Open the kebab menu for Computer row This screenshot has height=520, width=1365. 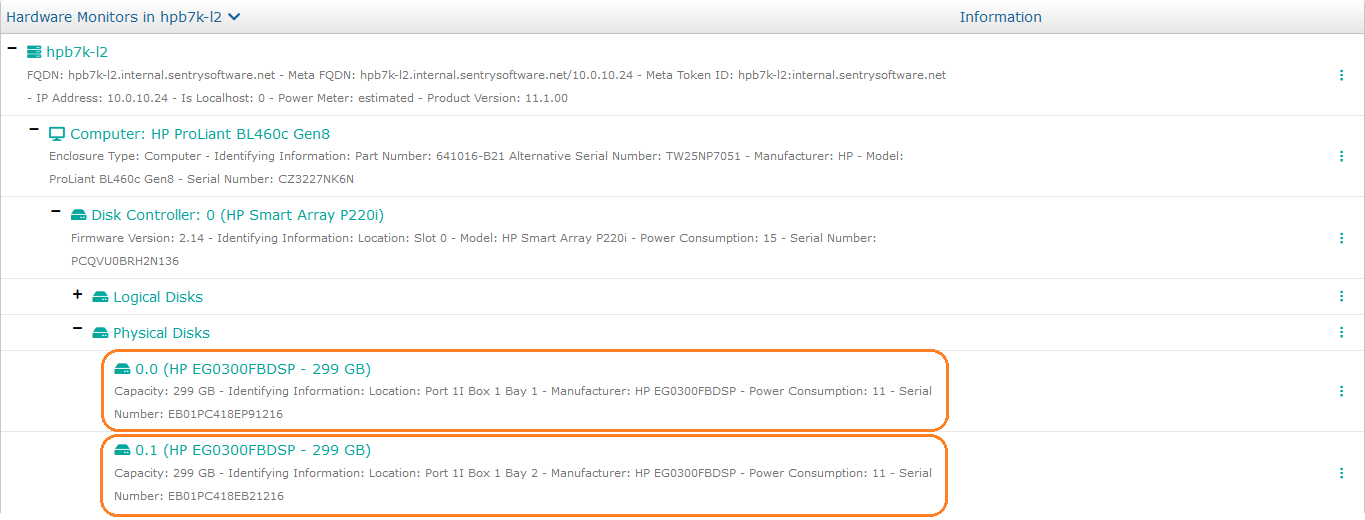coord(1341,156)
